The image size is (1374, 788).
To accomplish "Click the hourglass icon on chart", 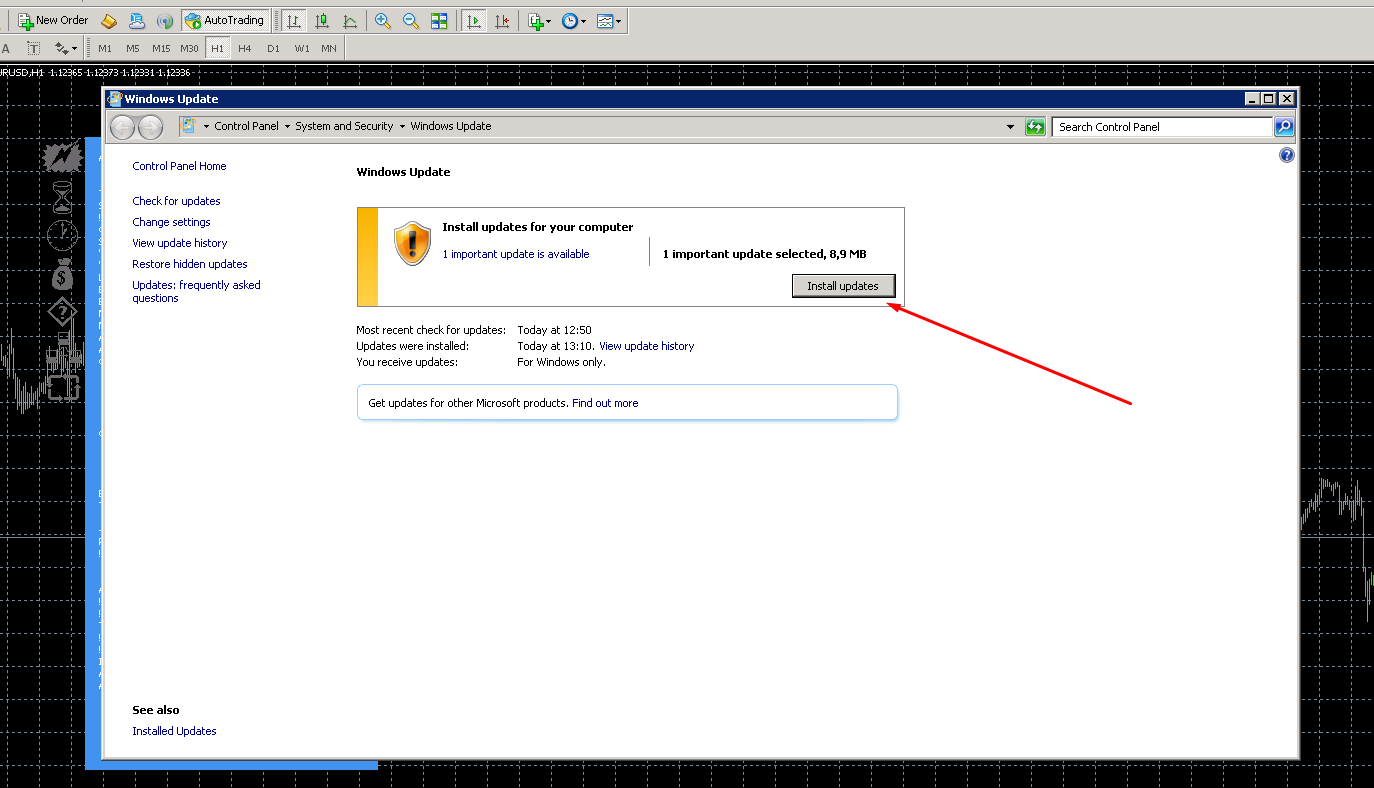I will [63, 197].
